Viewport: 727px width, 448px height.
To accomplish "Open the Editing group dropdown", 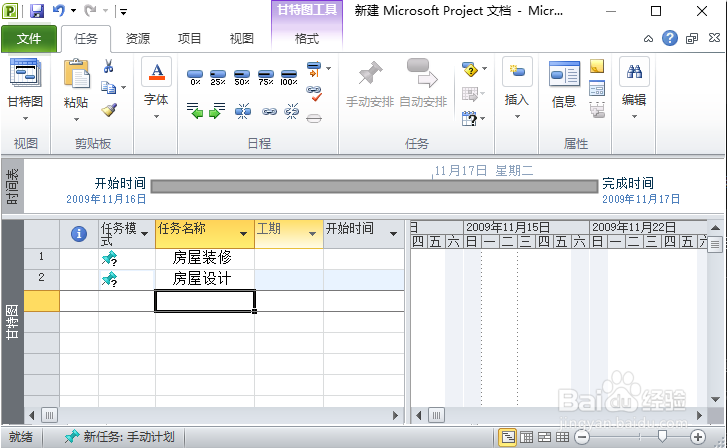I will [x=634, y=116].
